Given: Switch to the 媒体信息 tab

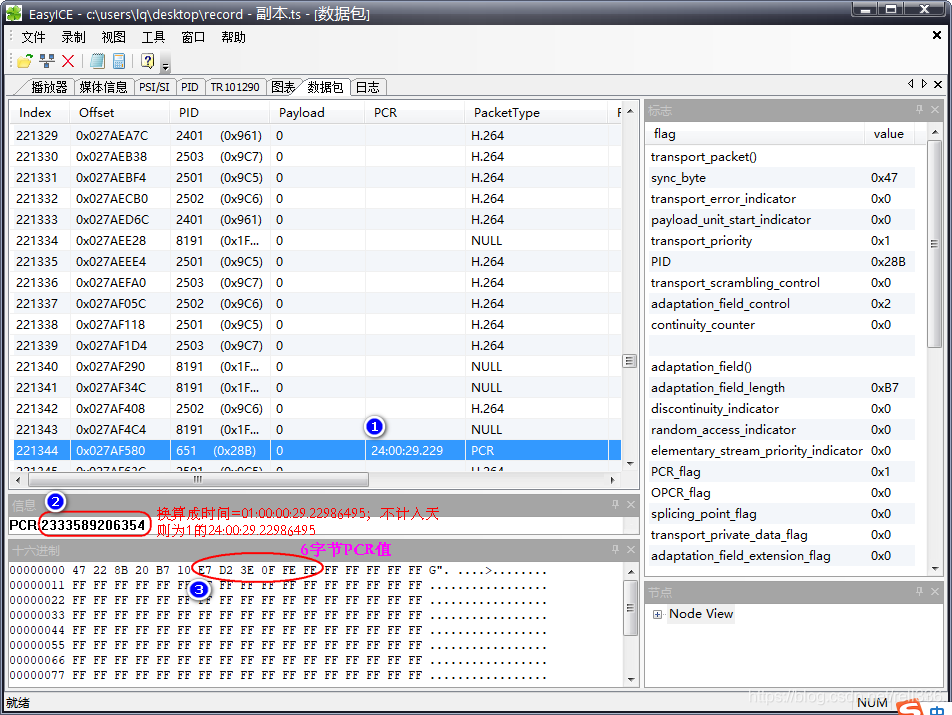Looking at the screenshot, I should (103, 87).
